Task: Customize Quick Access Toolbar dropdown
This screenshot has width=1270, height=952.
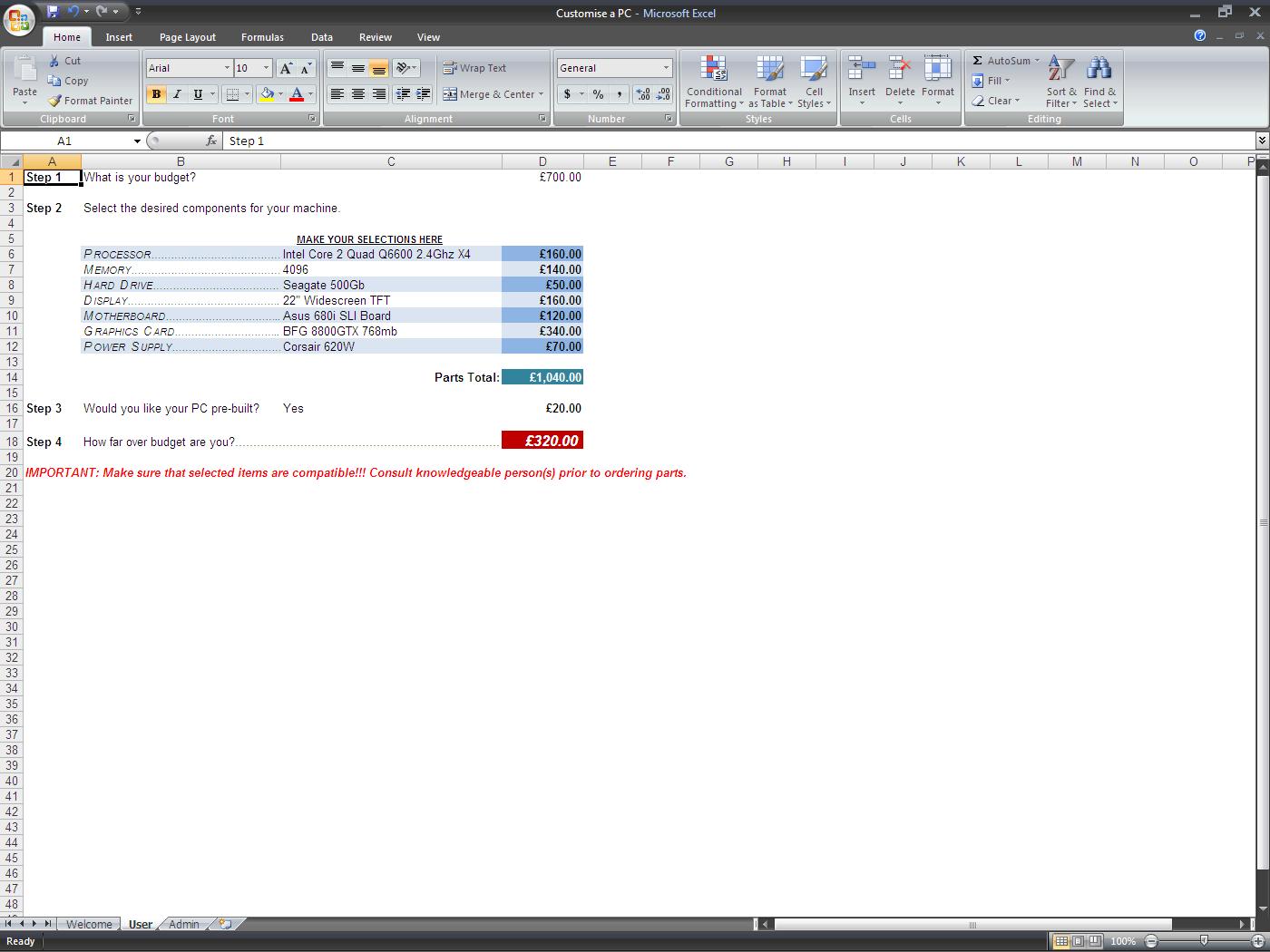Action: (138, 12)
